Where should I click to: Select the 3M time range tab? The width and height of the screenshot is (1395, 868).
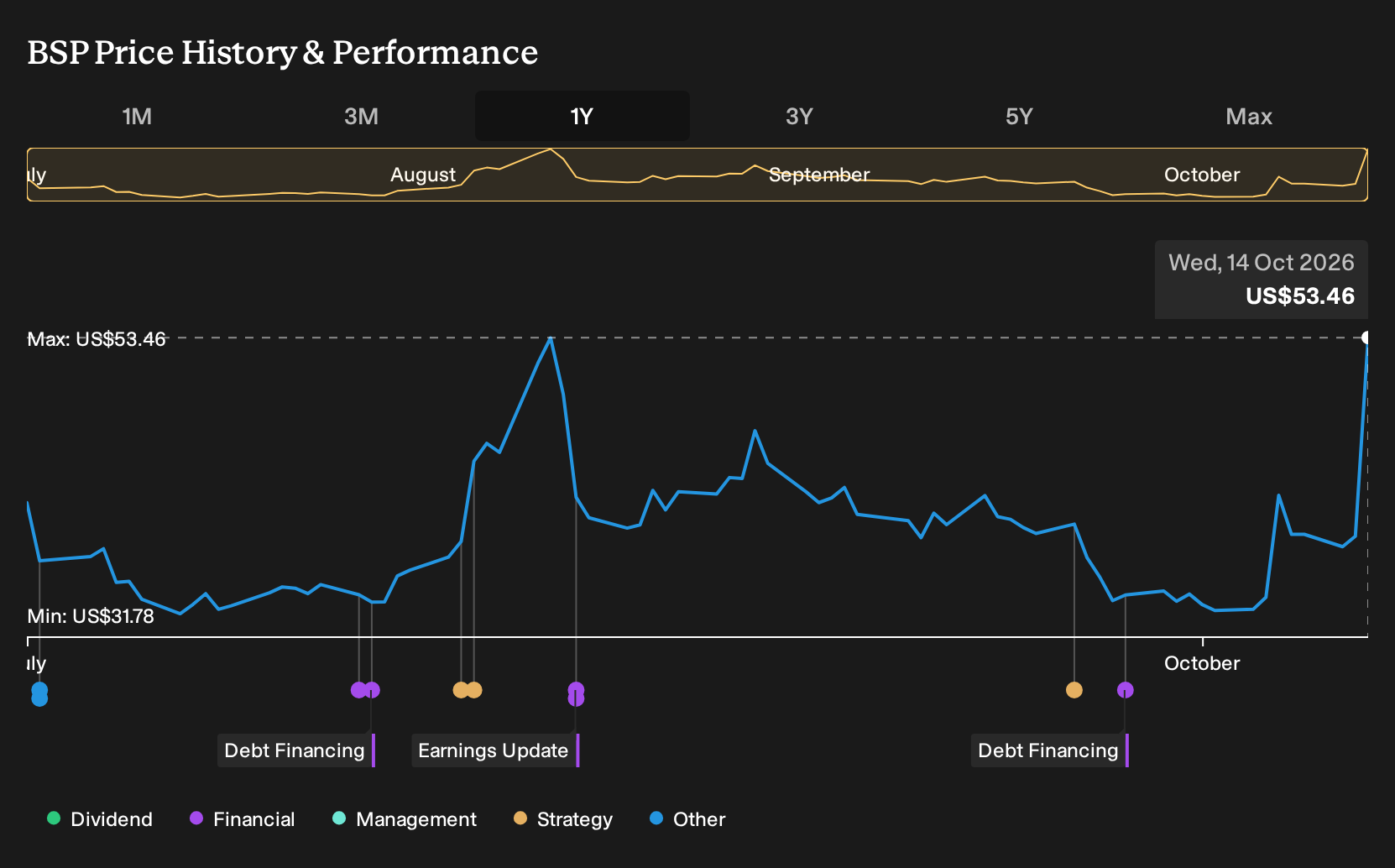click(x=361, y=116)
